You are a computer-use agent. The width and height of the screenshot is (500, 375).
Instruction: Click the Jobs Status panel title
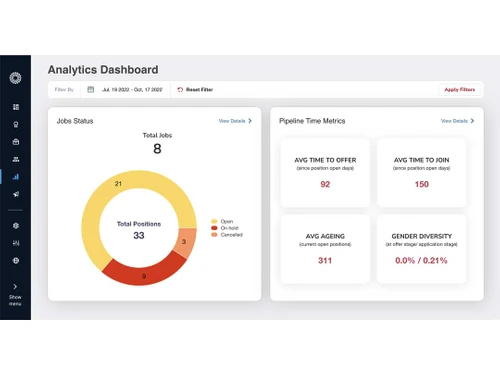tap(75, 121)
